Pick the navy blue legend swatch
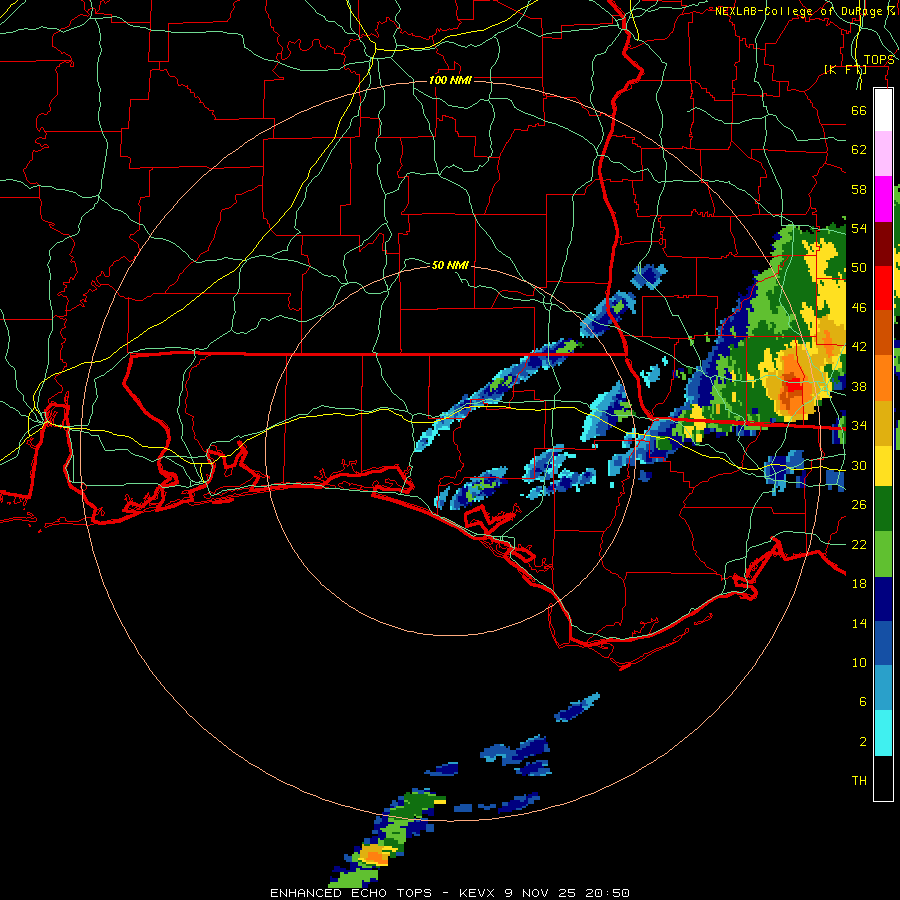Viewport: 900px width, 900px height. 883,599
